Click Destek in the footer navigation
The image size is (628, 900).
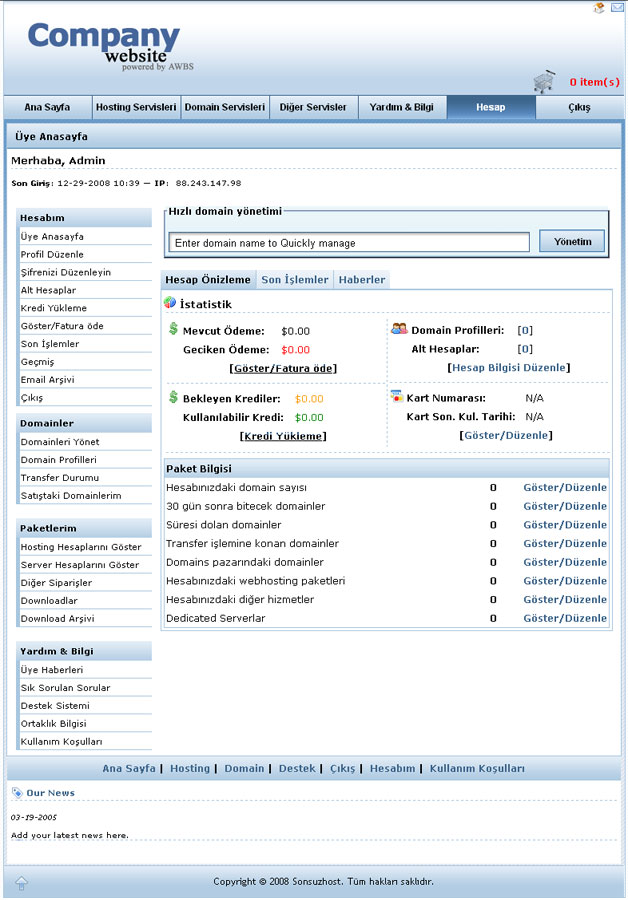[x=297, y=769]
